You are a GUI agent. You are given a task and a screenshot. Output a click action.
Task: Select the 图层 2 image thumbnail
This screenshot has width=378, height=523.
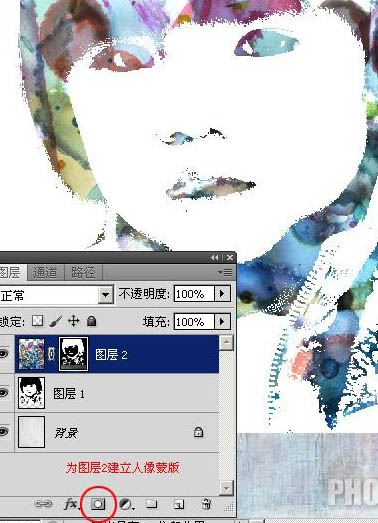[31, 354]
